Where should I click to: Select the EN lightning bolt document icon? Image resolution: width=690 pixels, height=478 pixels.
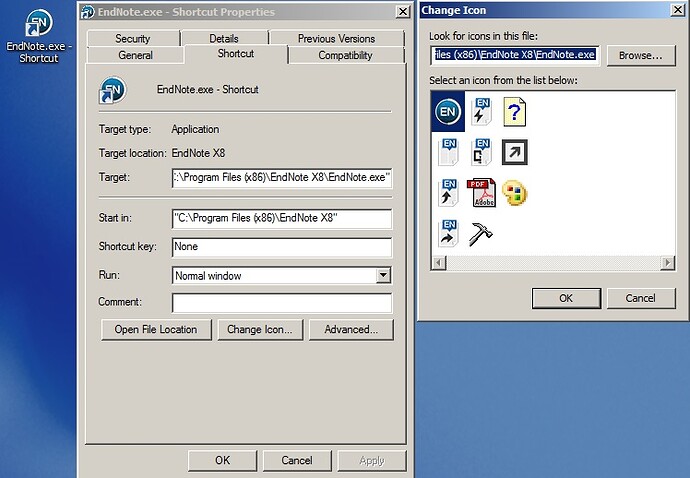point(481,111)
